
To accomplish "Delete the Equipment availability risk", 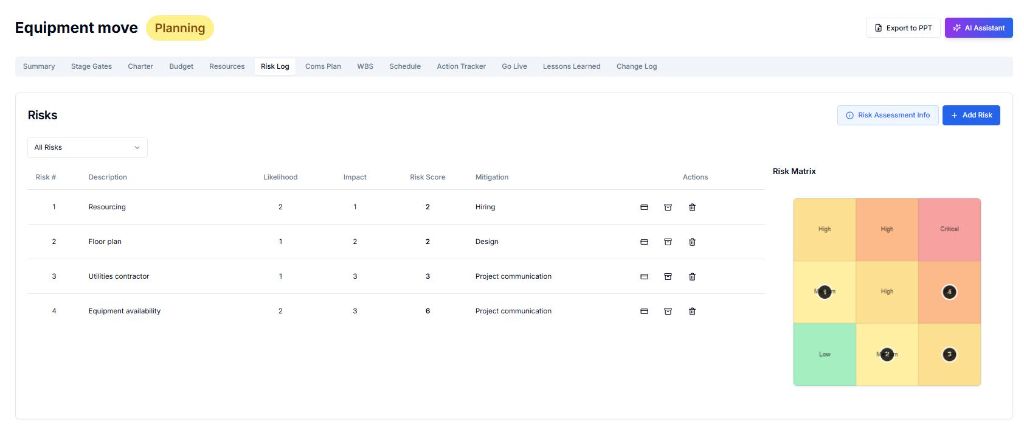I will [692, 311].
